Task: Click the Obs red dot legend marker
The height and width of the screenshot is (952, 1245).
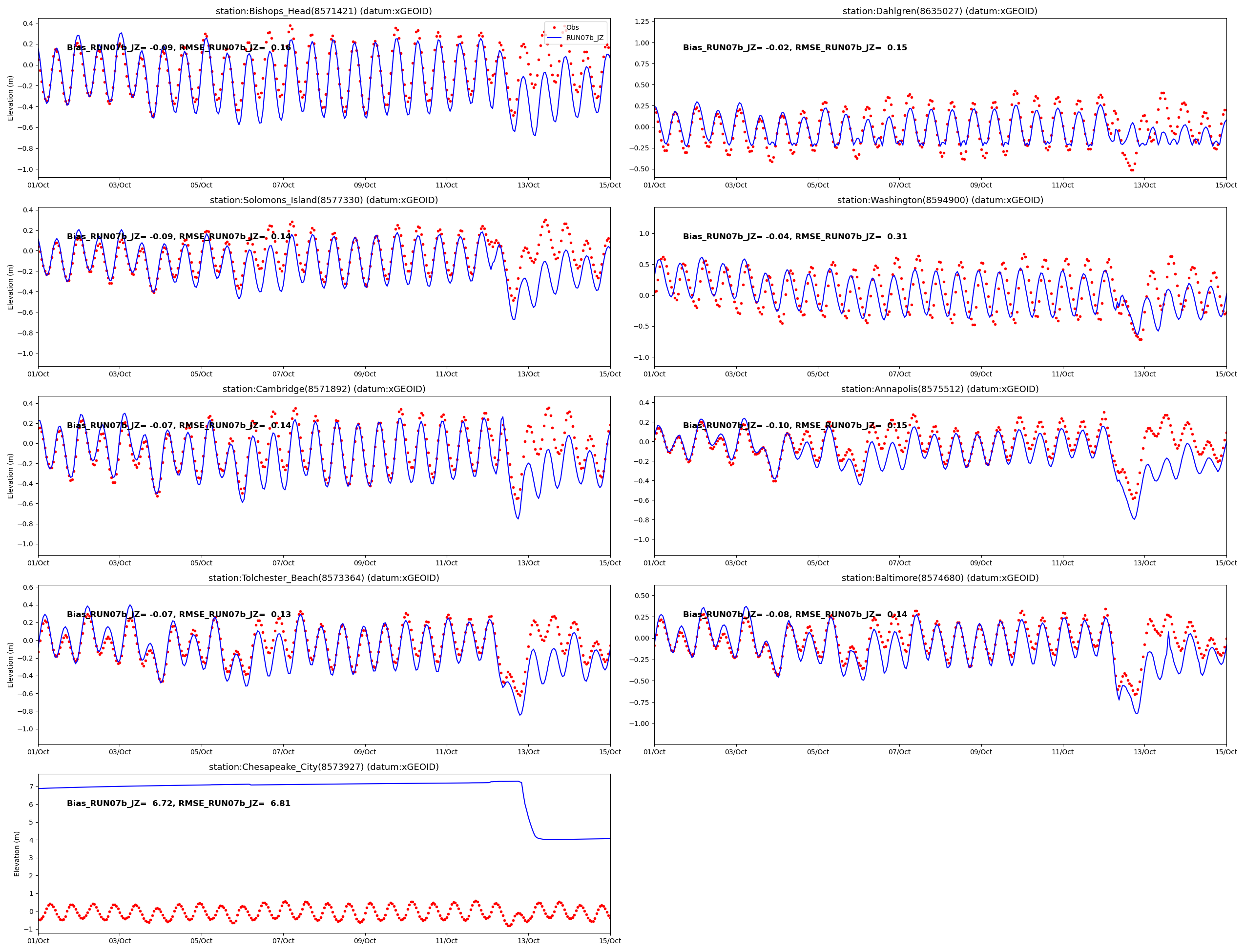Action: pos(554,27)
